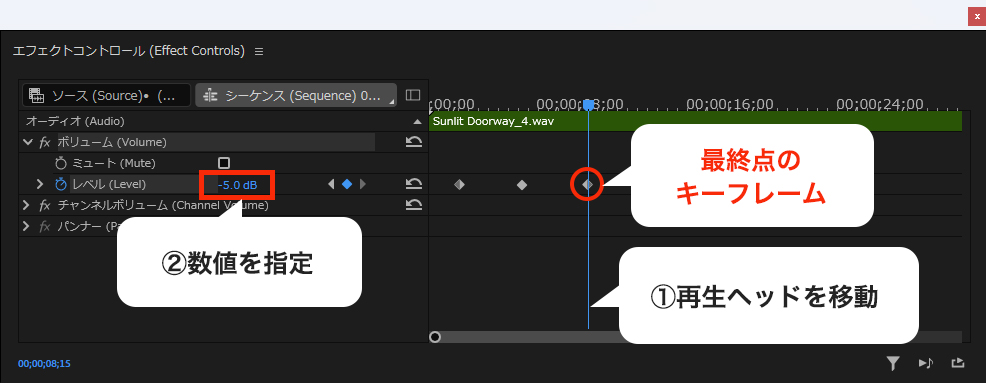This screenshot has width=986, height=383.
Task: Enable the Mute checkbox
Action: coord(224,163)
